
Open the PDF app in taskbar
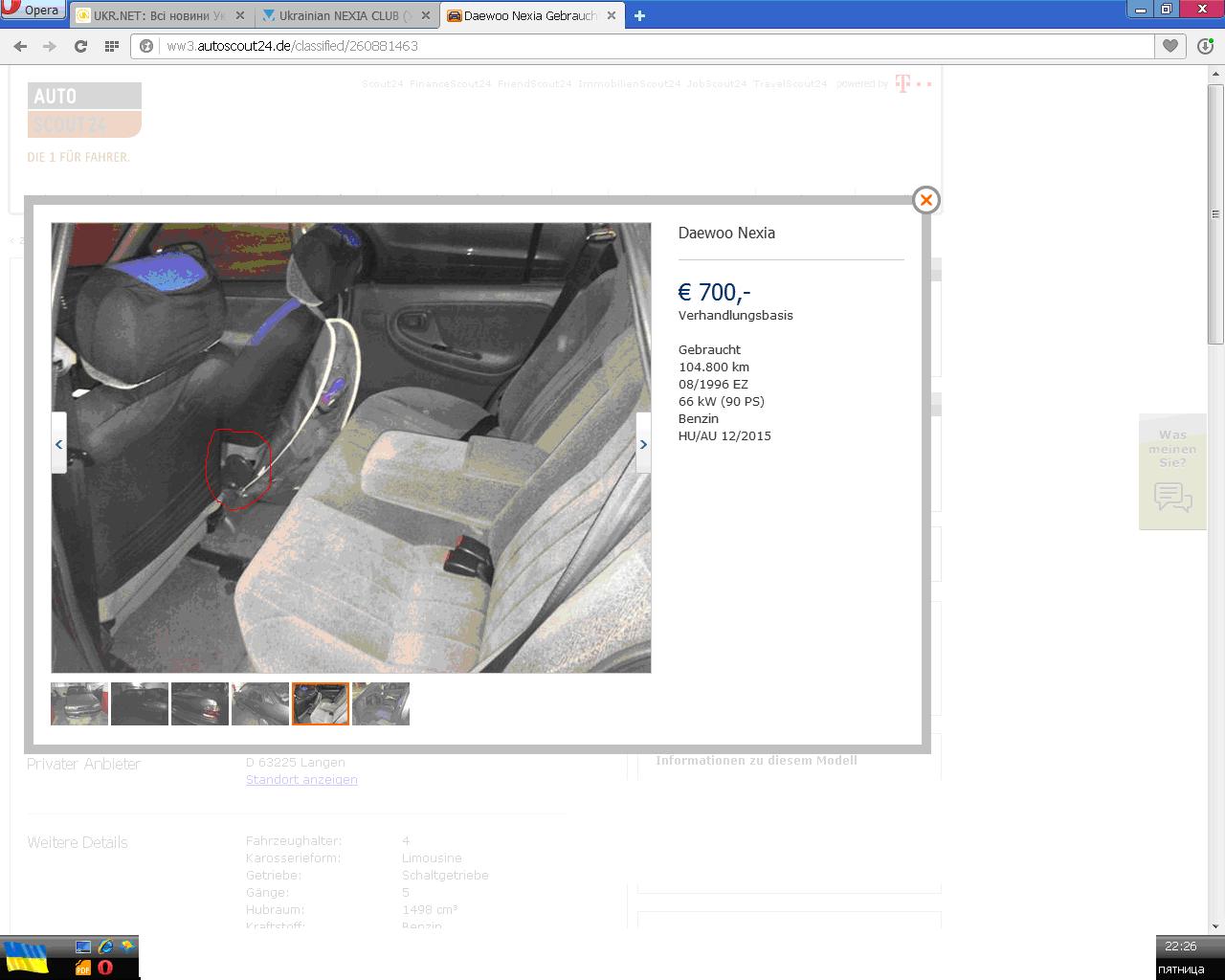[83, 968]
